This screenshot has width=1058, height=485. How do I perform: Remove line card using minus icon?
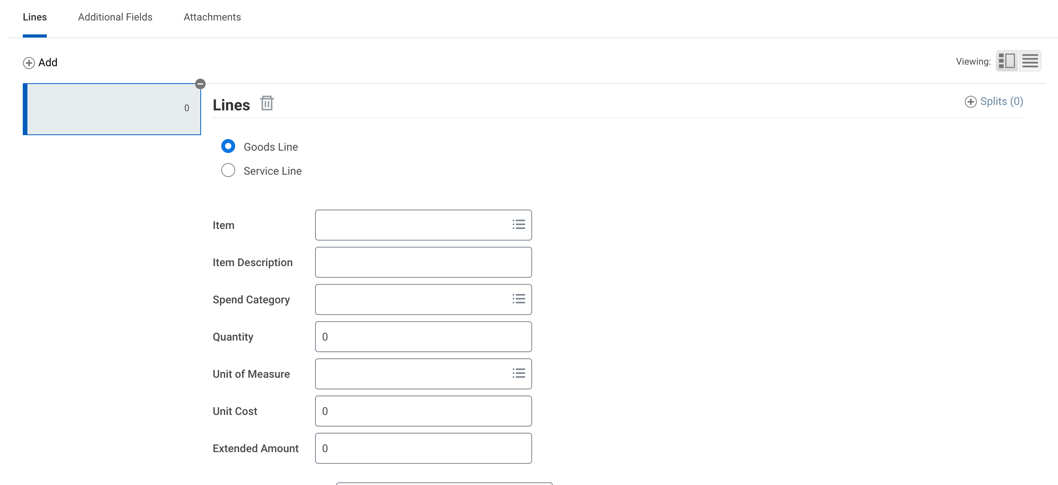[200, 84]
